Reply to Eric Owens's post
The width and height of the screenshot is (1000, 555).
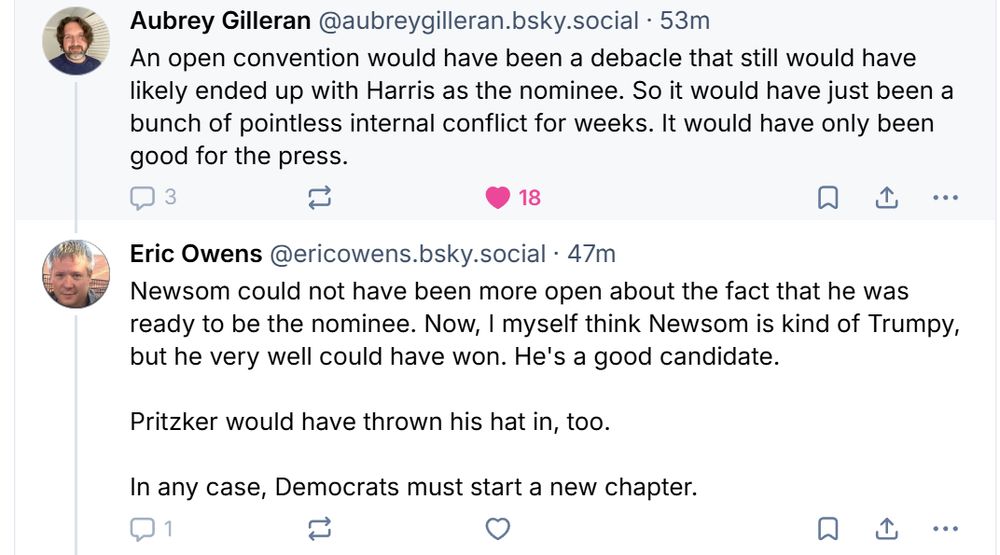pos(144,527)
